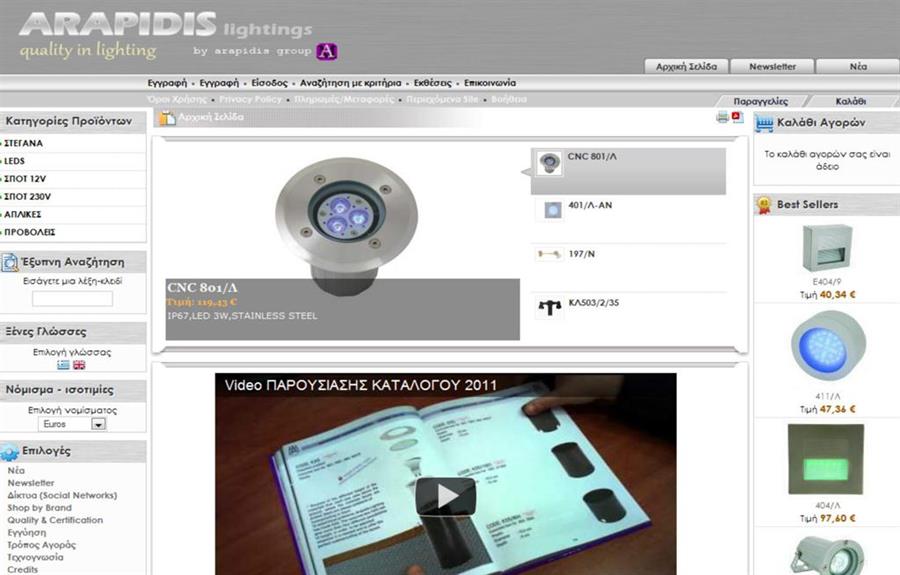Click the keyword search input field
900x575 pixels.
click(72, 298)
